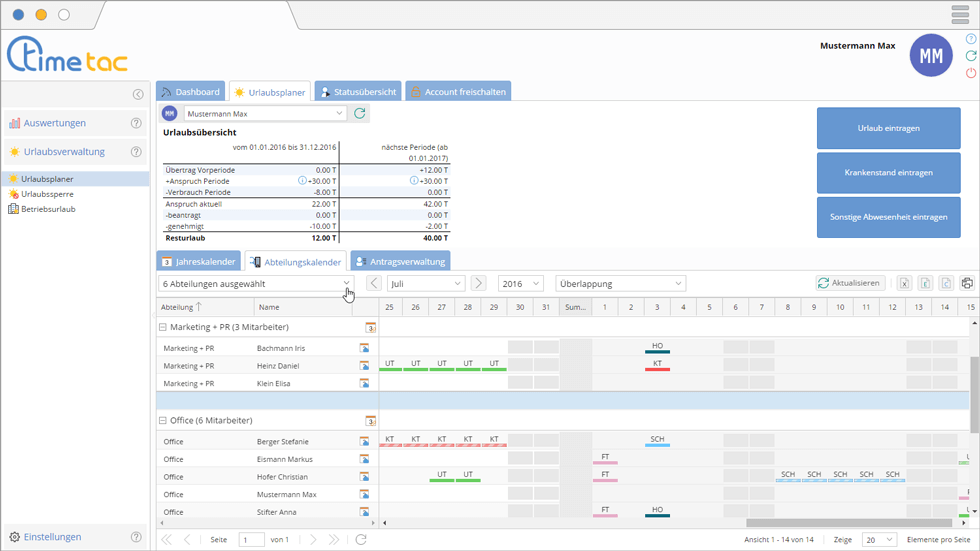Click the refresh icon beside Mustermann Max dropdown
Viewport: 980px width, 551px height.
[360, 114]
